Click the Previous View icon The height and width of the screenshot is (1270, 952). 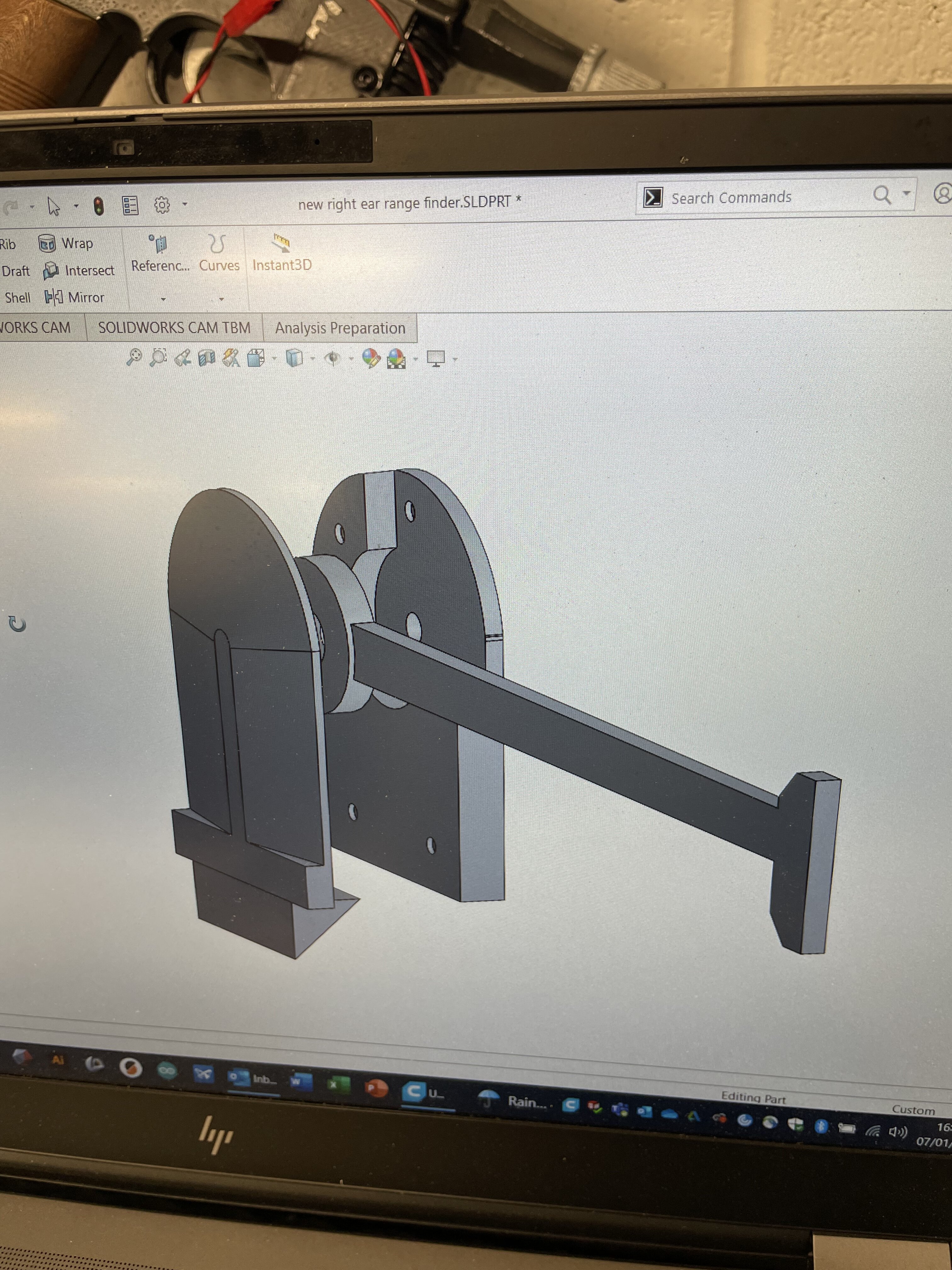point(183,358)
